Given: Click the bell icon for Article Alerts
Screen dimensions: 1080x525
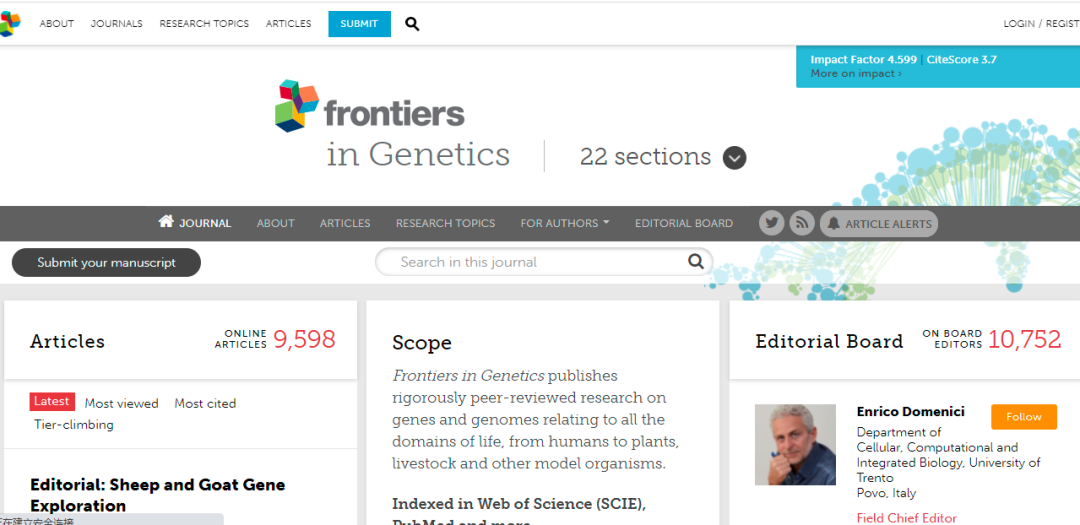Looking at the screenshot, I should coord(833,224).
